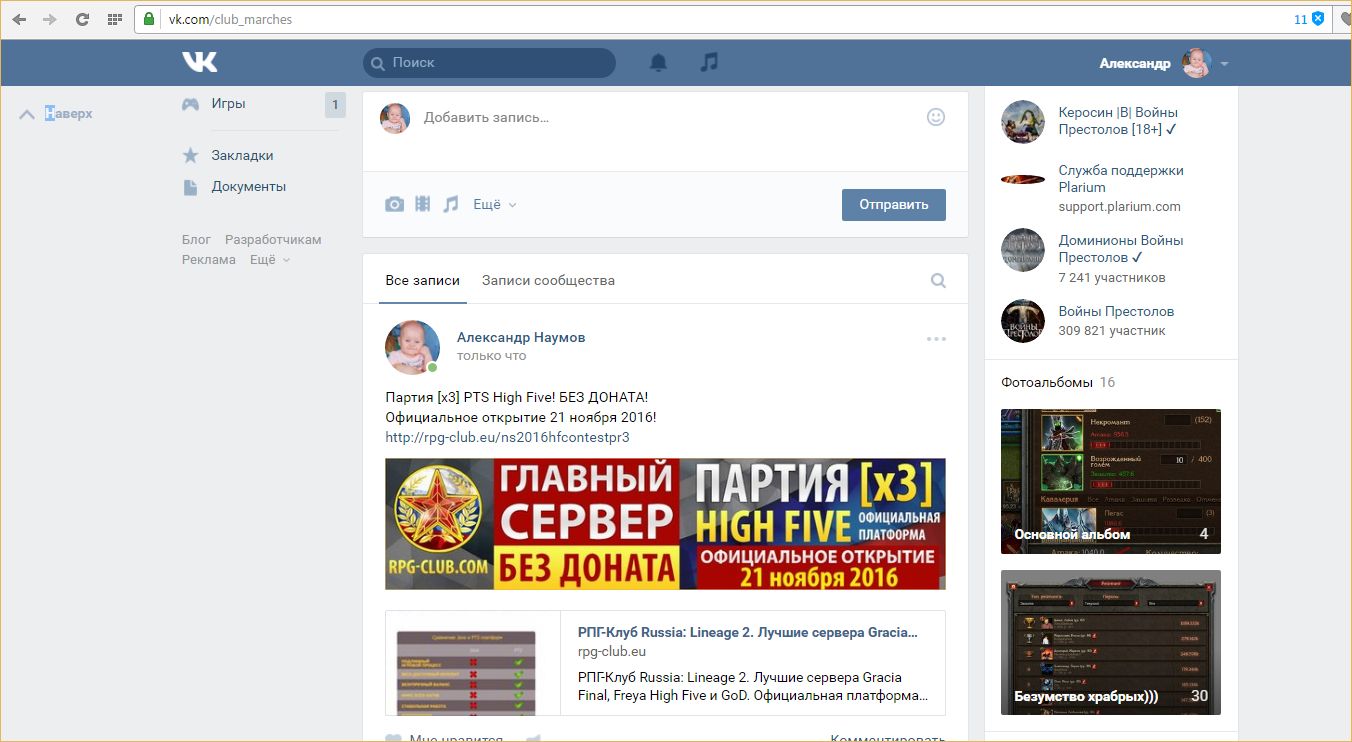Expand the footer Ещё dropdown
The height and width of the screenshot is (742, 1352).
[269, 260]
